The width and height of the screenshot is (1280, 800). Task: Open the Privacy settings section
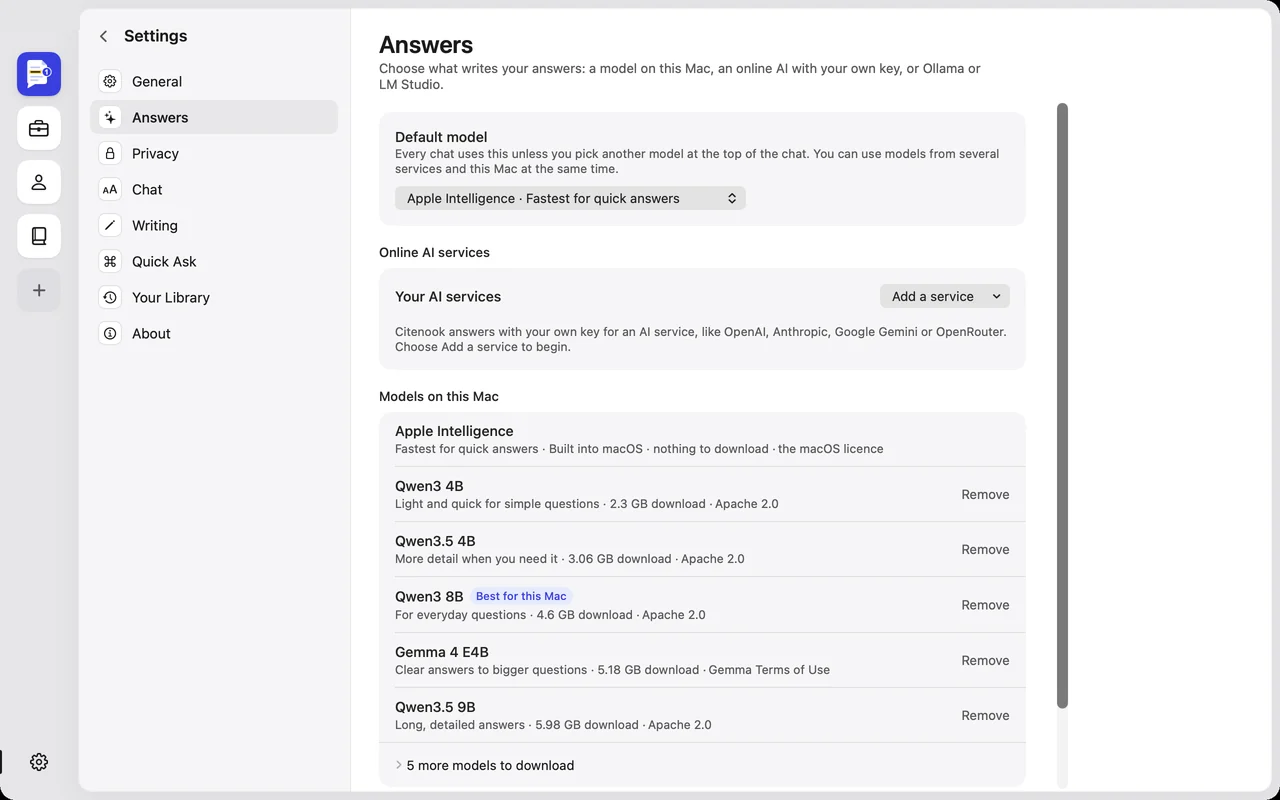tap(214, 153)
